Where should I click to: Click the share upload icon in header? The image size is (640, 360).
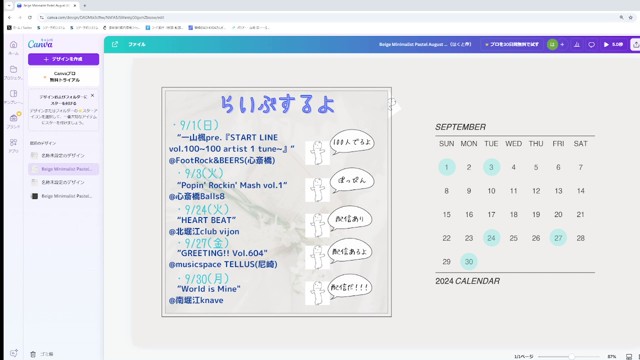click(x=636, y=44)
